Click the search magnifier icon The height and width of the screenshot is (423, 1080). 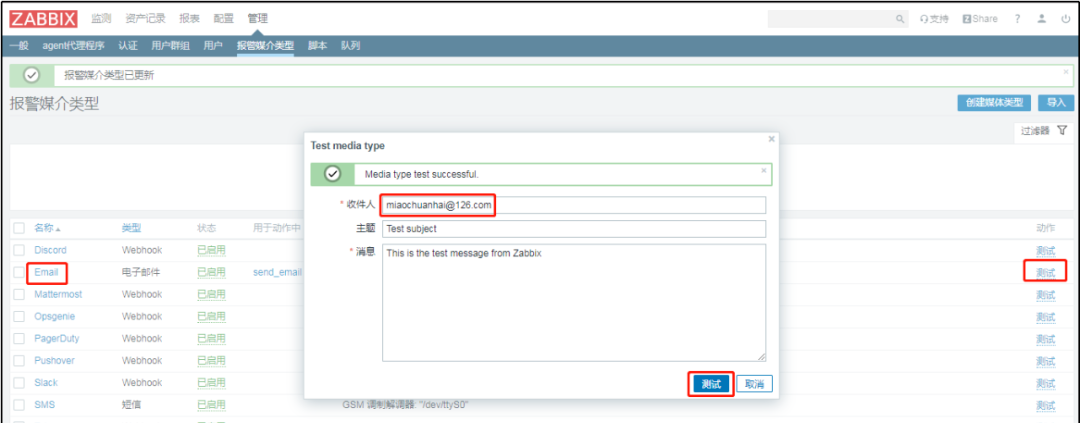click(x=900, y=19)
